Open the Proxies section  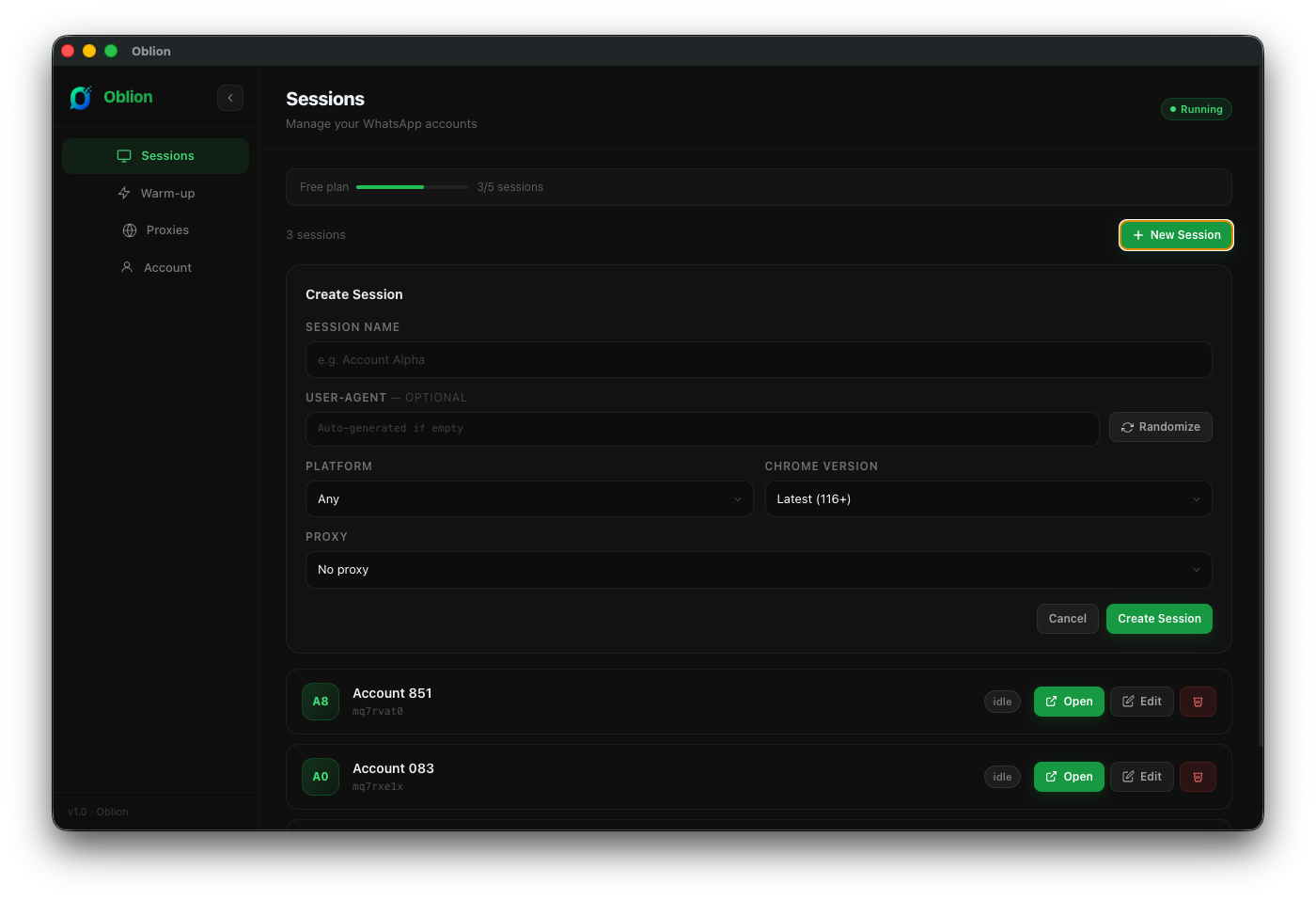[155, 230]
